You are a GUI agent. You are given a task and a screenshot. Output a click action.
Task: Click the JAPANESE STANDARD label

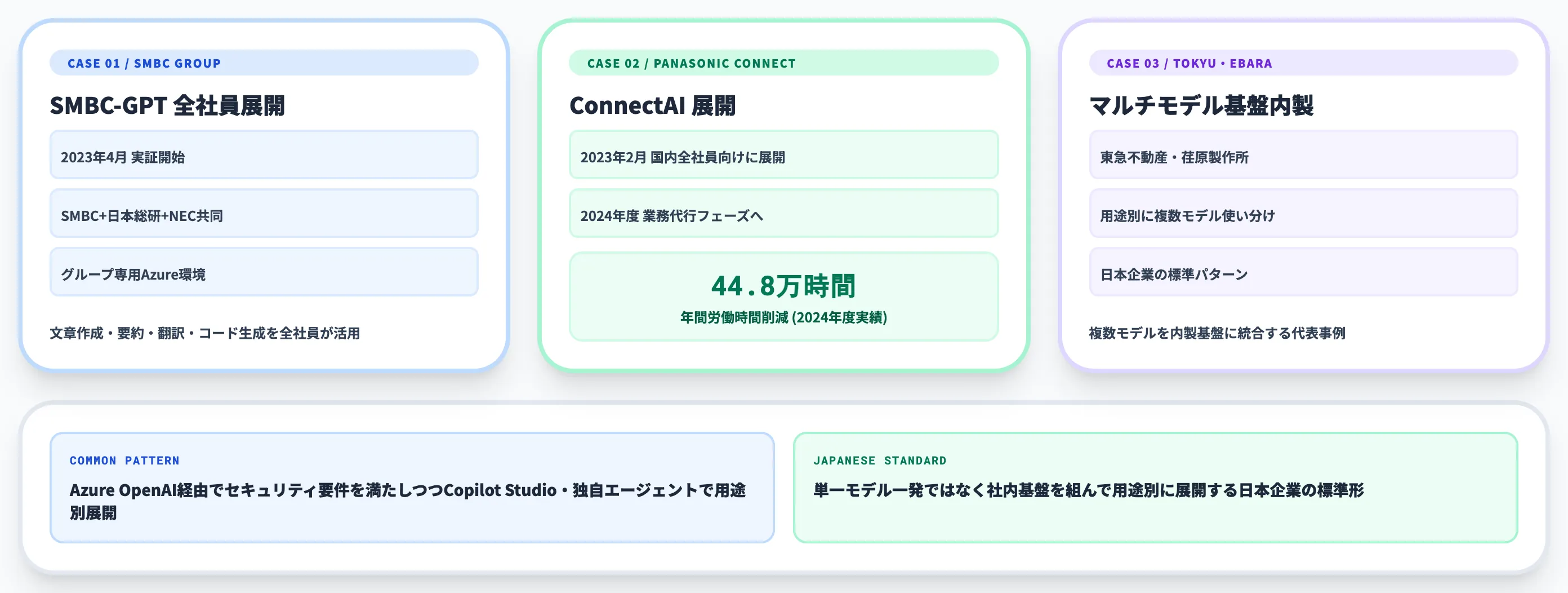click(x=880, y=461)
